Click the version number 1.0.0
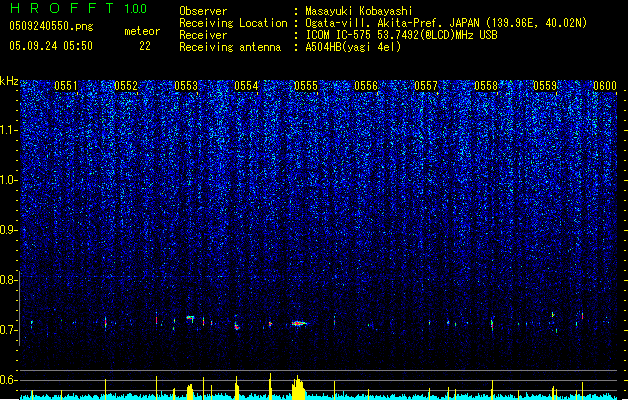 pos(135,9)
